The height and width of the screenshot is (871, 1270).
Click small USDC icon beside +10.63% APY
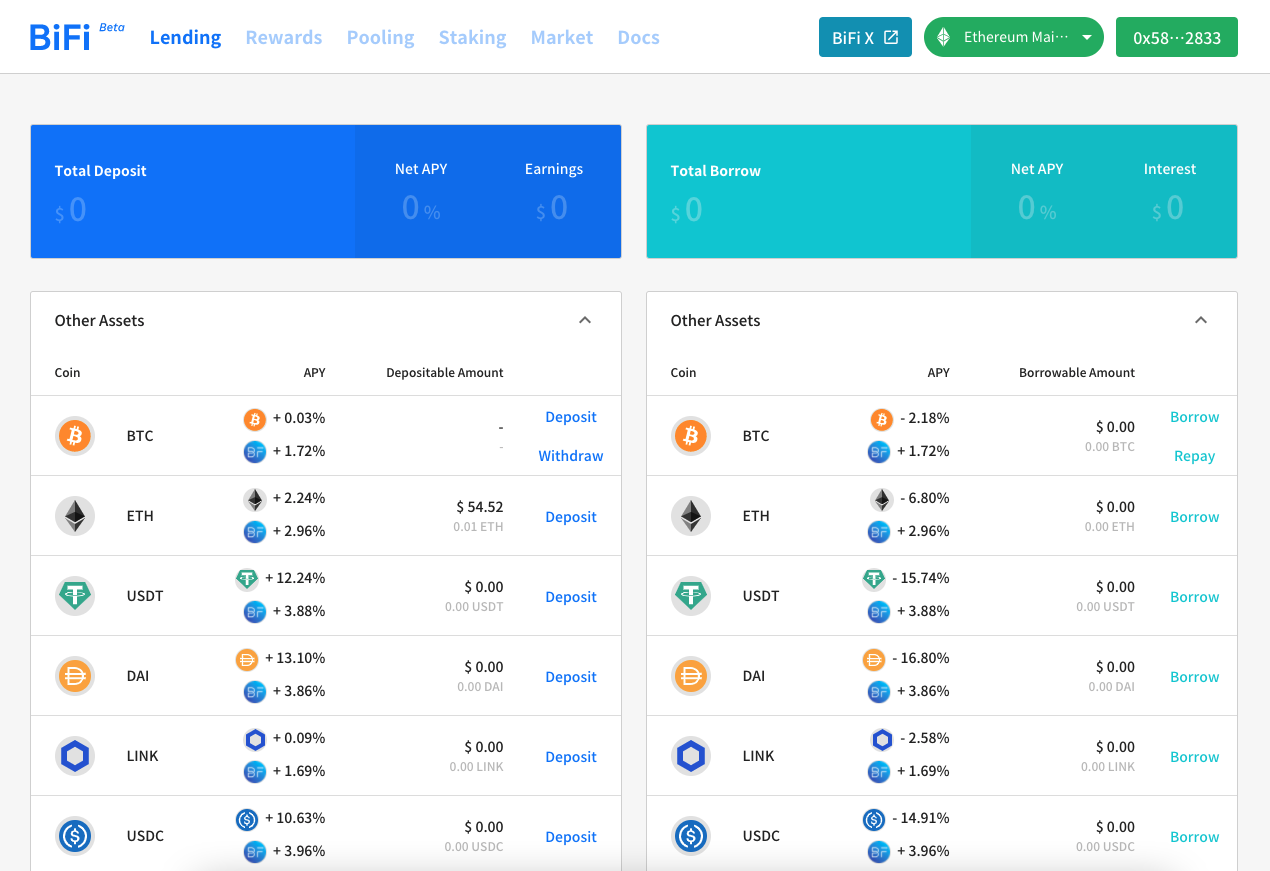[247, 819]
